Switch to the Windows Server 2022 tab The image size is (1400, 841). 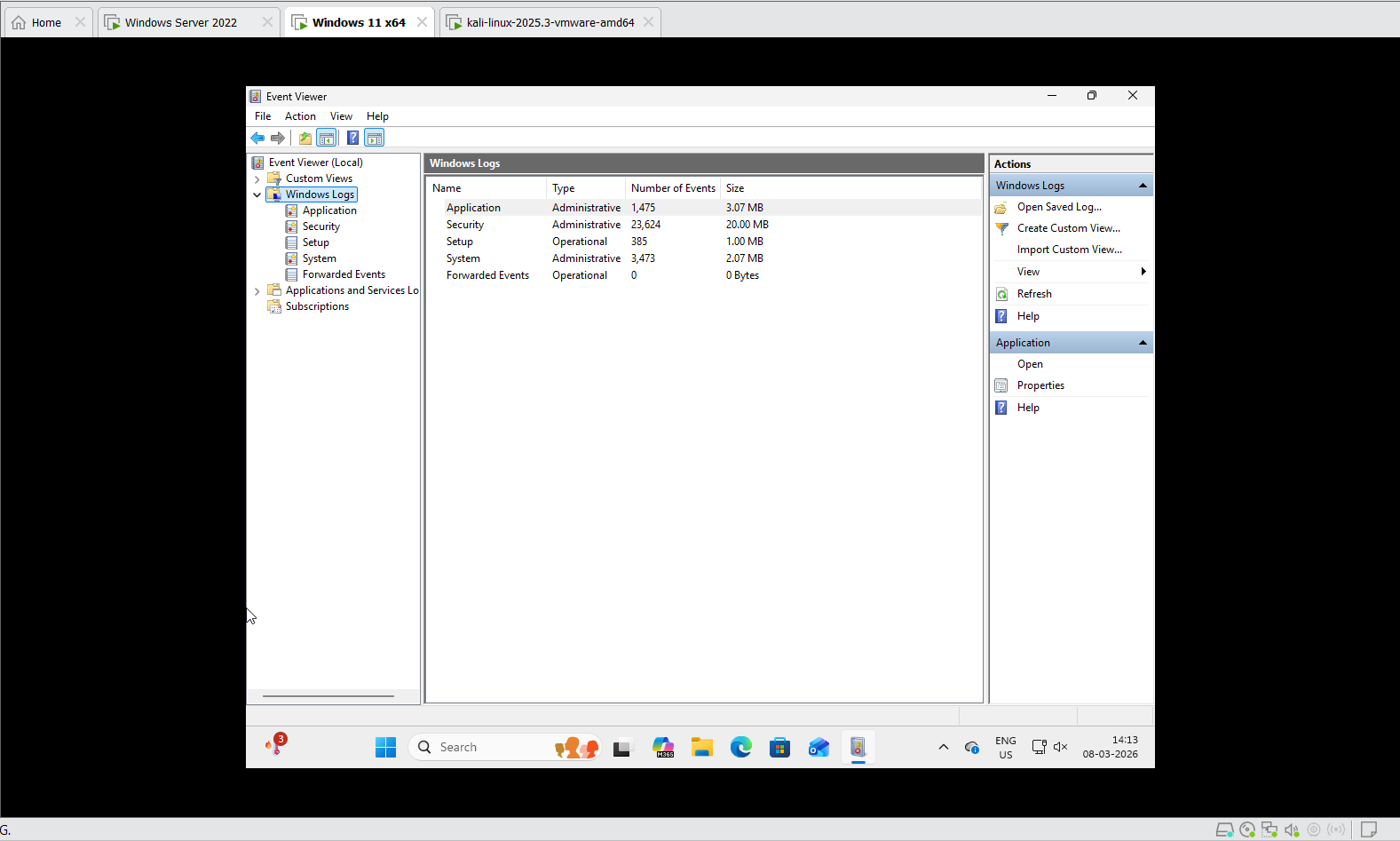coord(180,22)
